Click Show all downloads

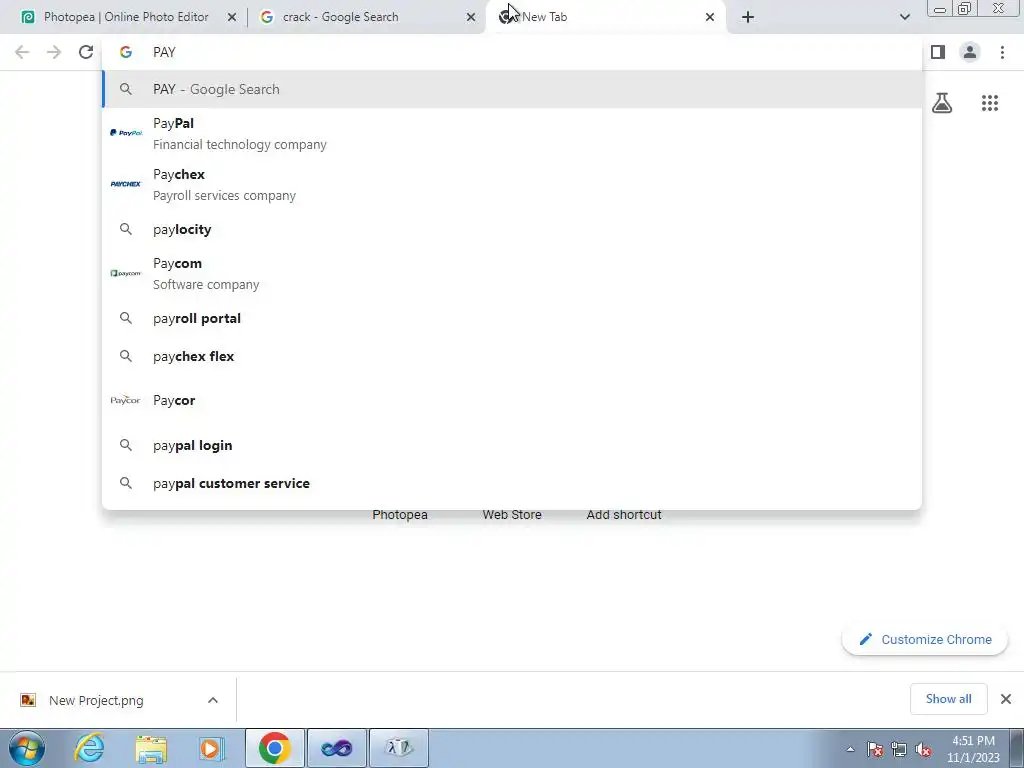click(x=948, y=699)
